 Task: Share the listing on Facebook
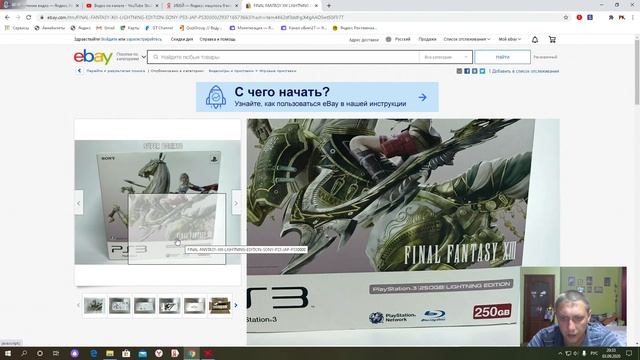[x=467, y=71]
